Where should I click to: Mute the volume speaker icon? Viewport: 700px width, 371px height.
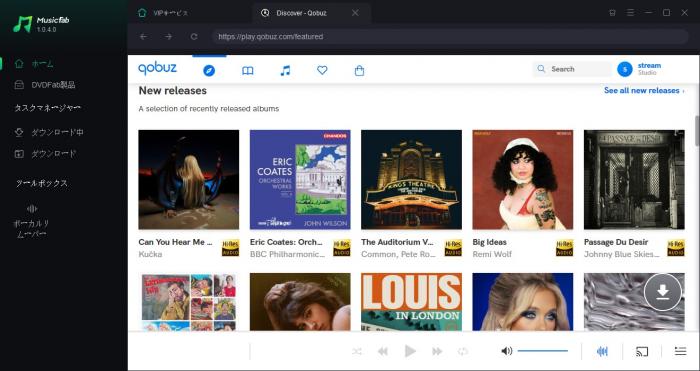click(x=507, y=351)
